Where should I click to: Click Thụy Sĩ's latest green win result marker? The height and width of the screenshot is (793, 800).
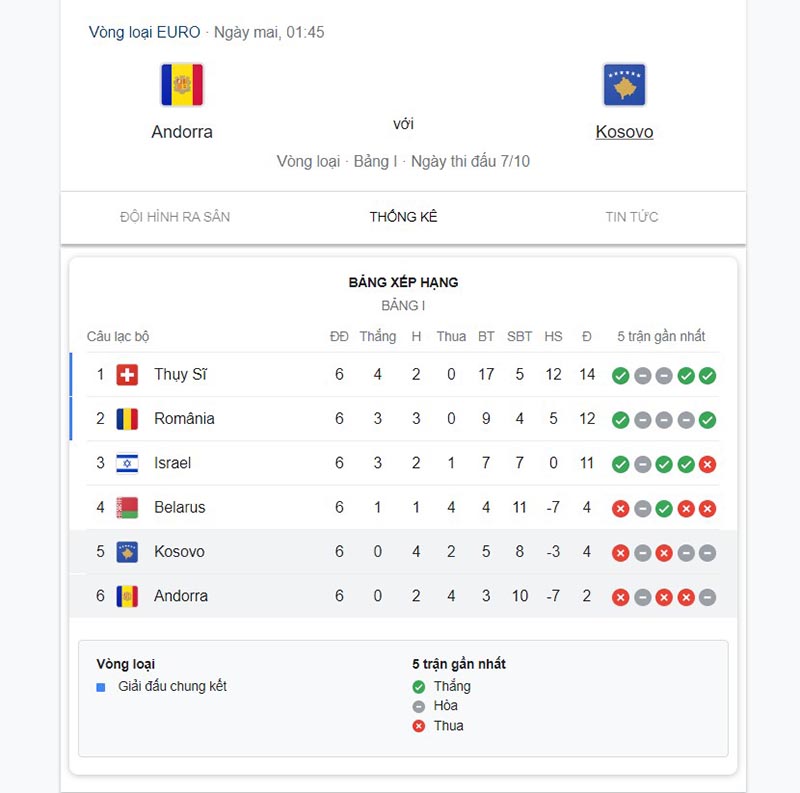709,375
